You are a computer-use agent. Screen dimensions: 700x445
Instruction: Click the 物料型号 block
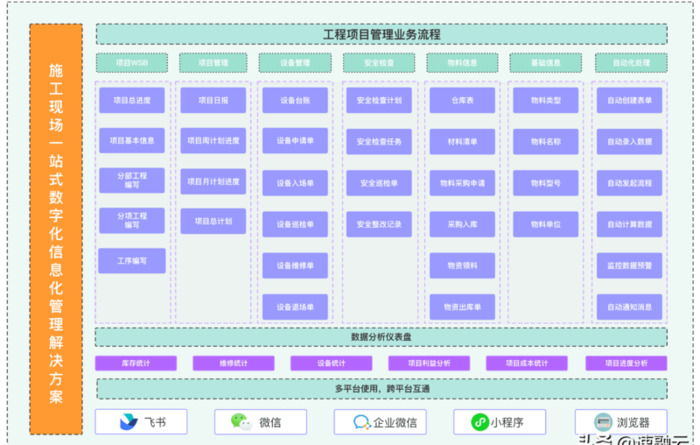click(x=546, y=183)
